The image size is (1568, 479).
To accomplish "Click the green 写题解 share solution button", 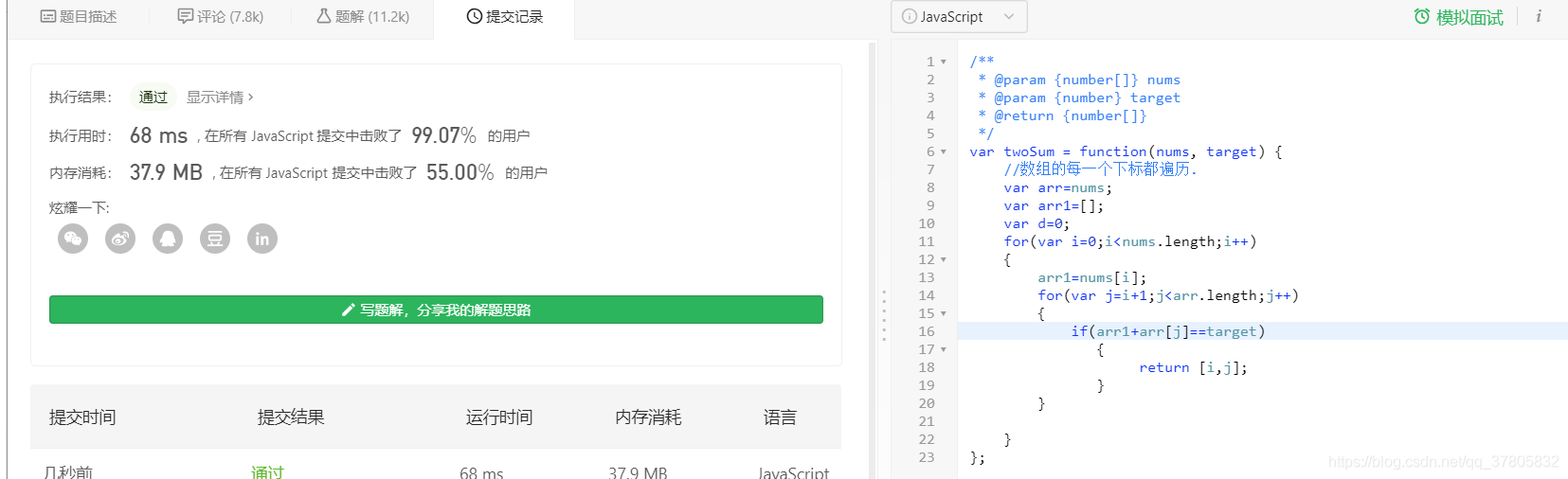I will point(436,310).
